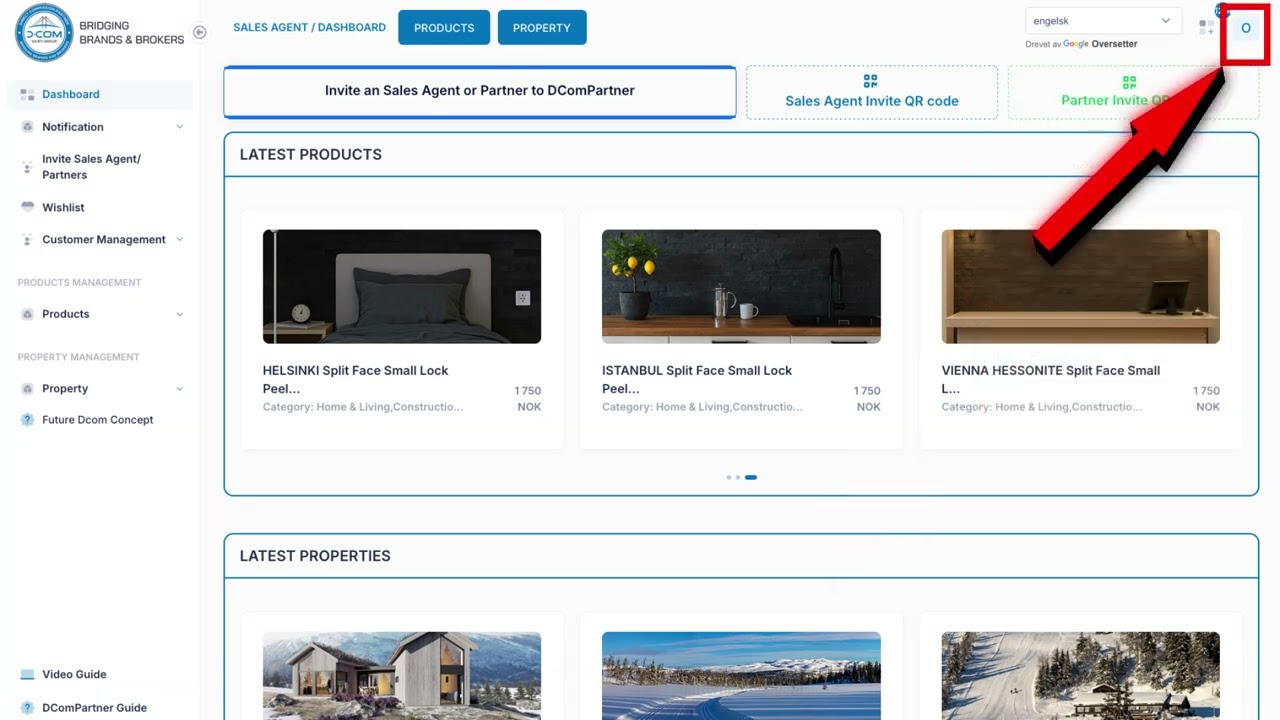Open the snowy plateau property thumbnail

[741, 676]
